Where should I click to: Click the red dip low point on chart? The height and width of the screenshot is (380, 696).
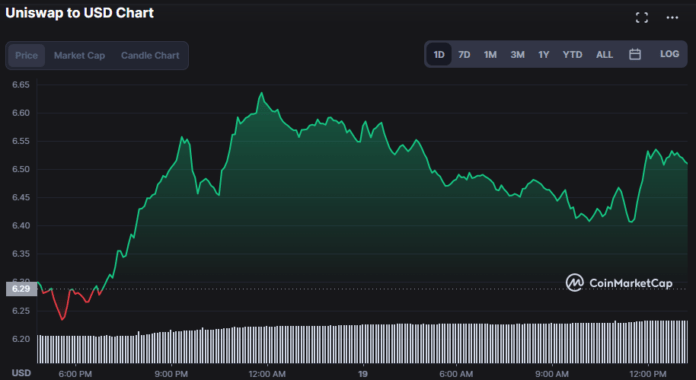tap(62, 319)
